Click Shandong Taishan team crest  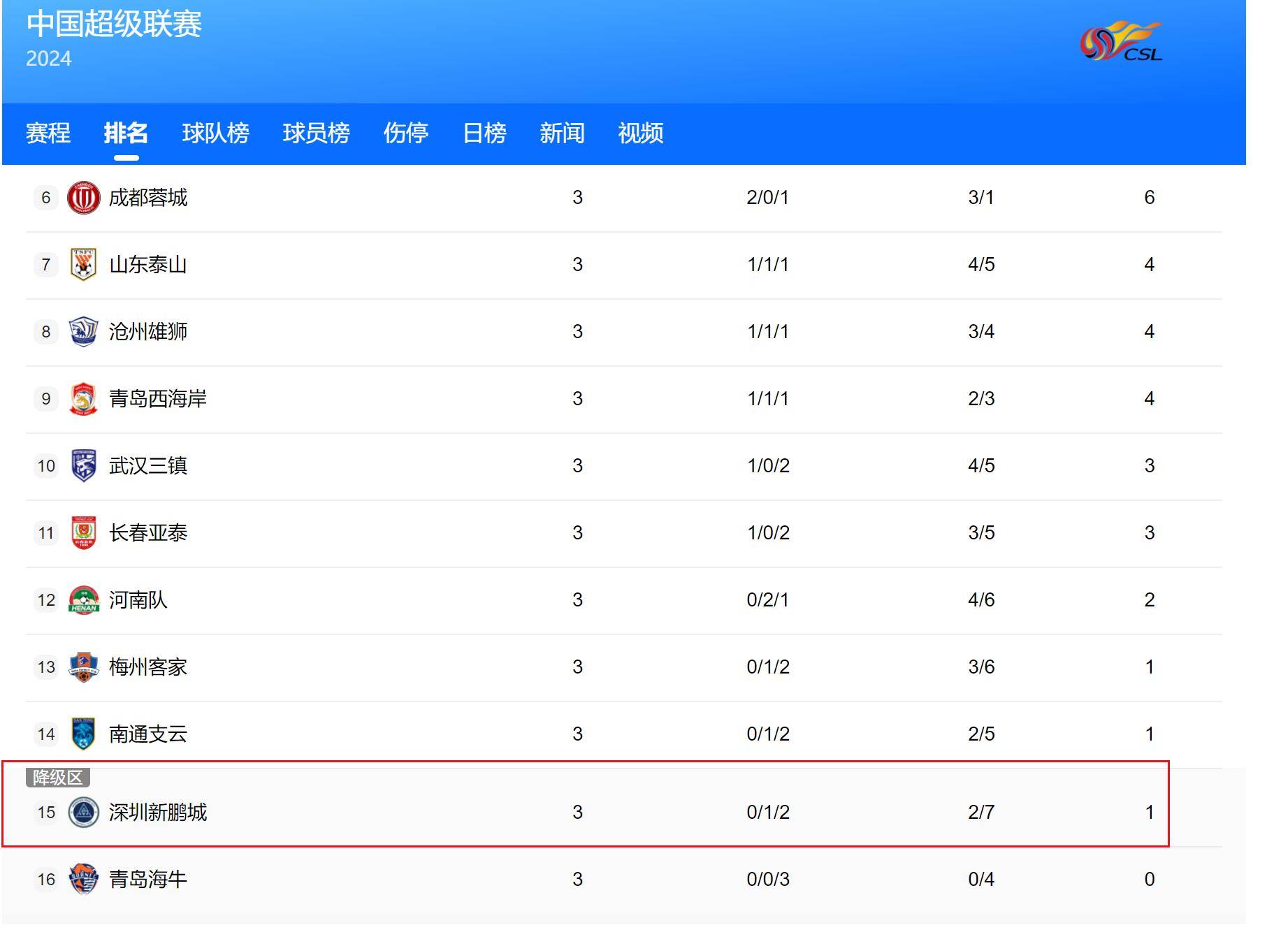coord(83,265)
